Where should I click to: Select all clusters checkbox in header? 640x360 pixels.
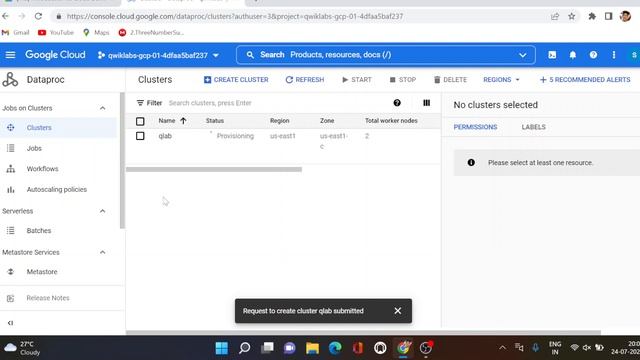(140, 121)
